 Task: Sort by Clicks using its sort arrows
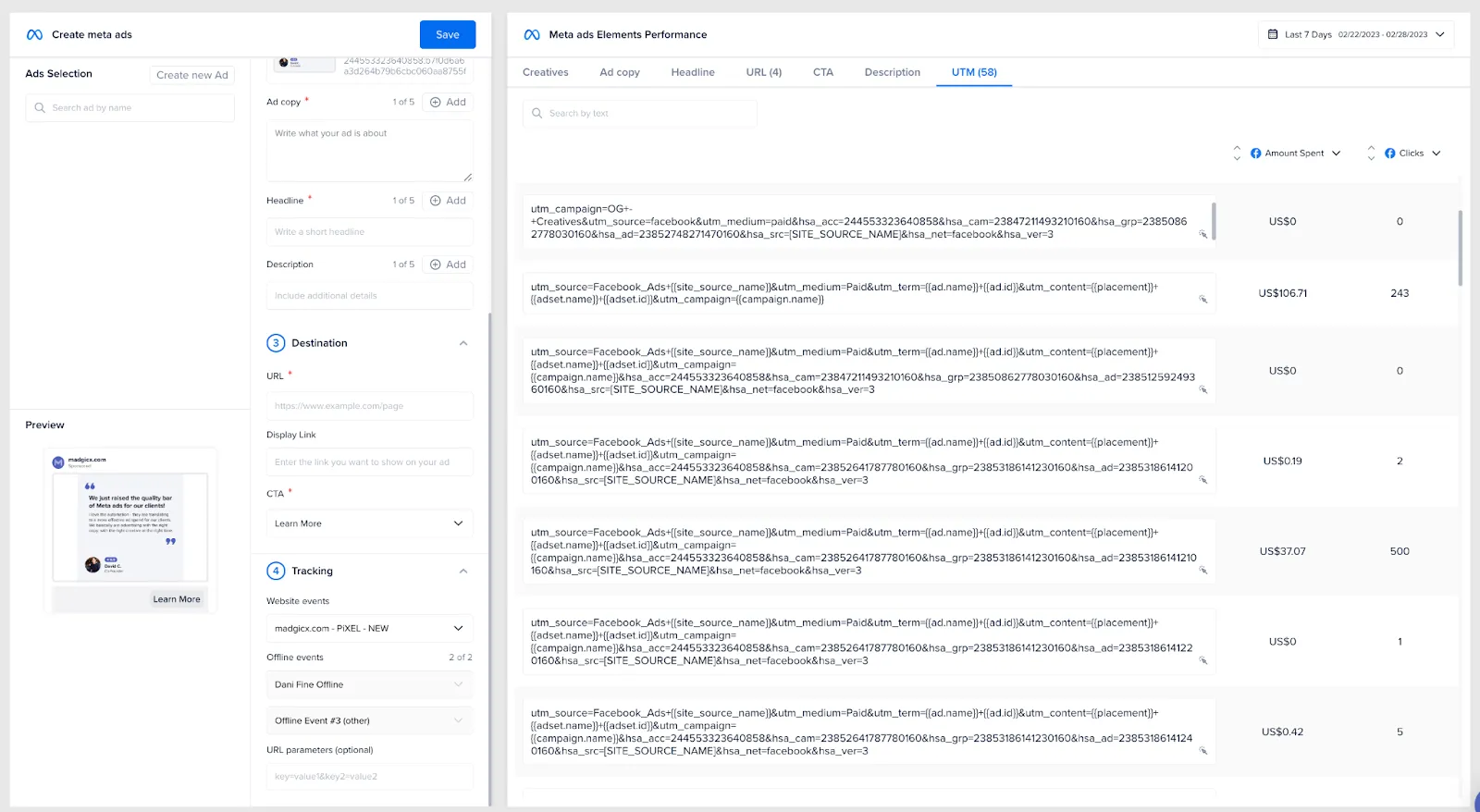pyautogui.click(x=1371, y=154)
